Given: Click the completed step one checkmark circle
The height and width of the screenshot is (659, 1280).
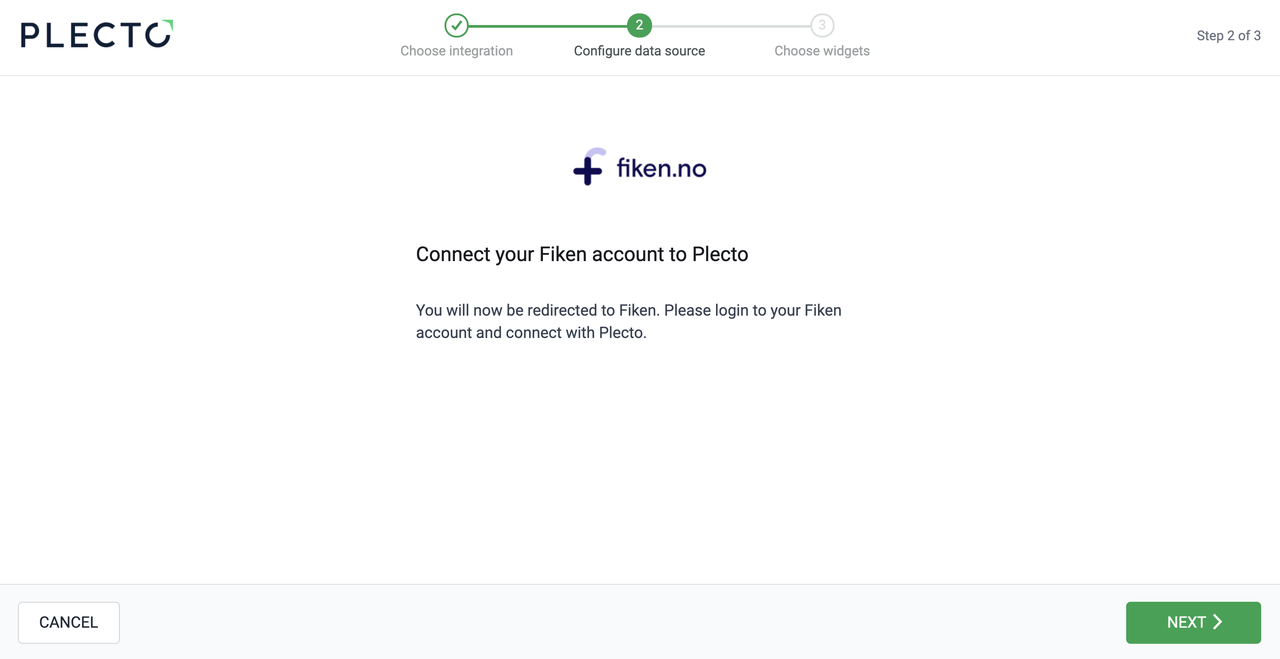Looking at the screenshot, I should point(456,25).
